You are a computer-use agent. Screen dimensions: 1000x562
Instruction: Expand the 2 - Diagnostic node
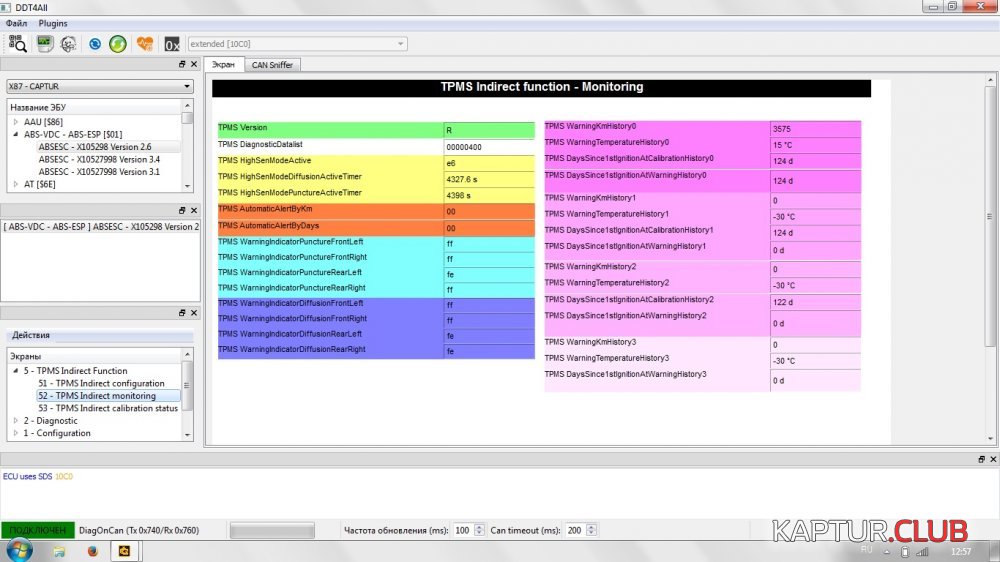(16, 421)
